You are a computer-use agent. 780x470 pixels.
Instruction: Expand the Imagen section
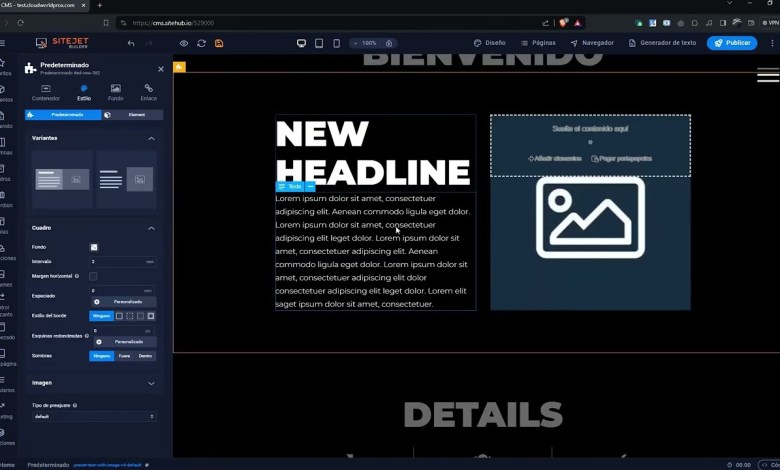point(151,383)
